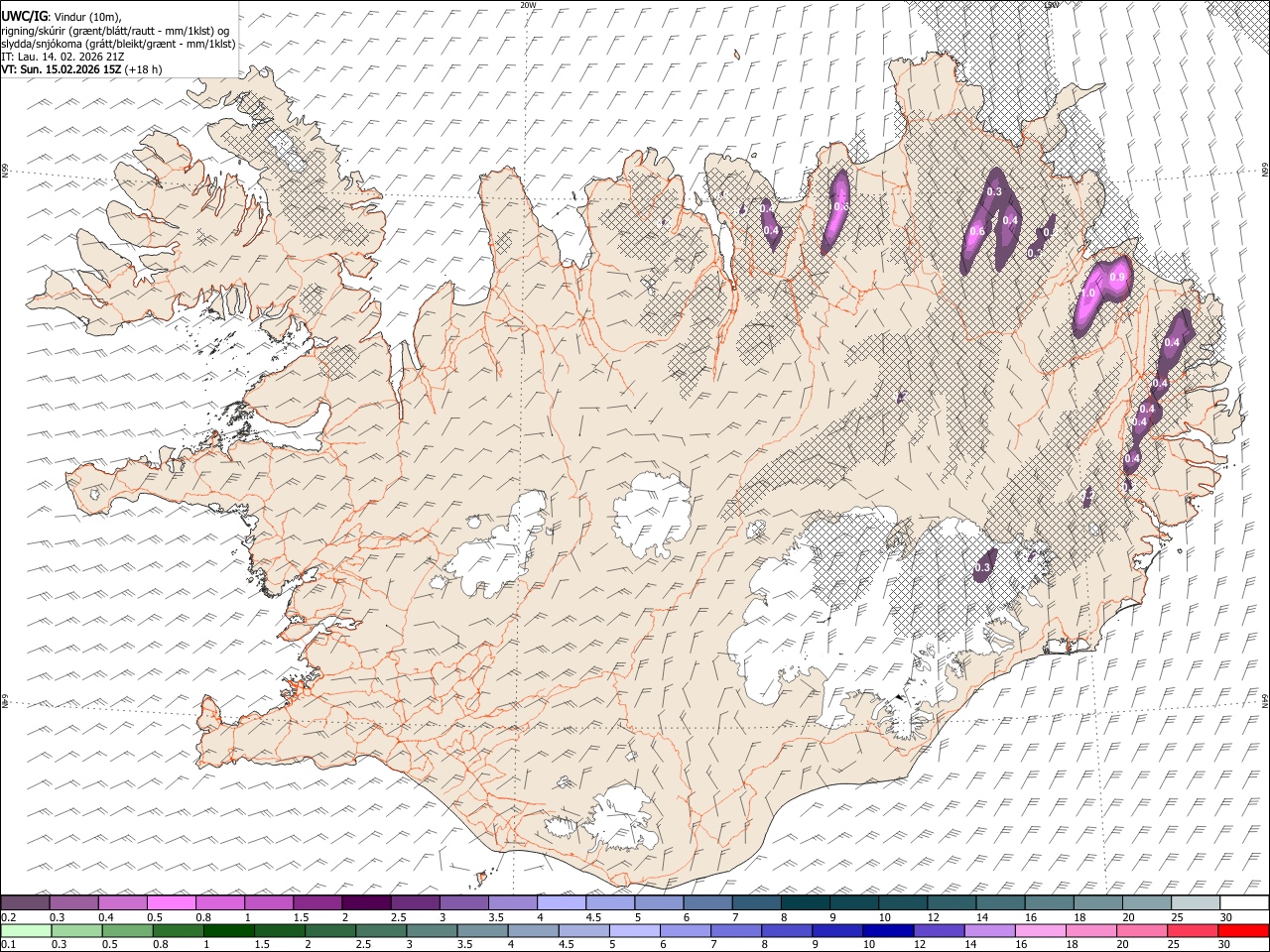Pick lower legend swatch between 16 and 18
Screen dimensions: 1270x952
(x=1042, y=930)
